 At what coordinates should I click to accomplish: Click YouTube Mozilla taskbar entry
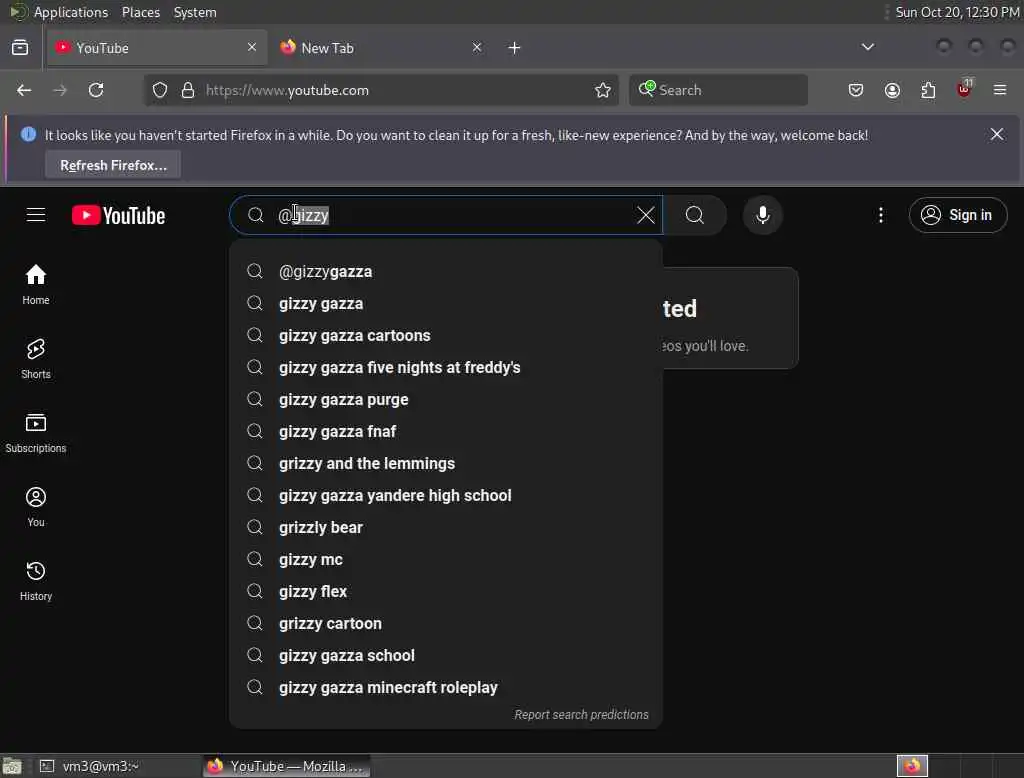[x=286, y=766]
